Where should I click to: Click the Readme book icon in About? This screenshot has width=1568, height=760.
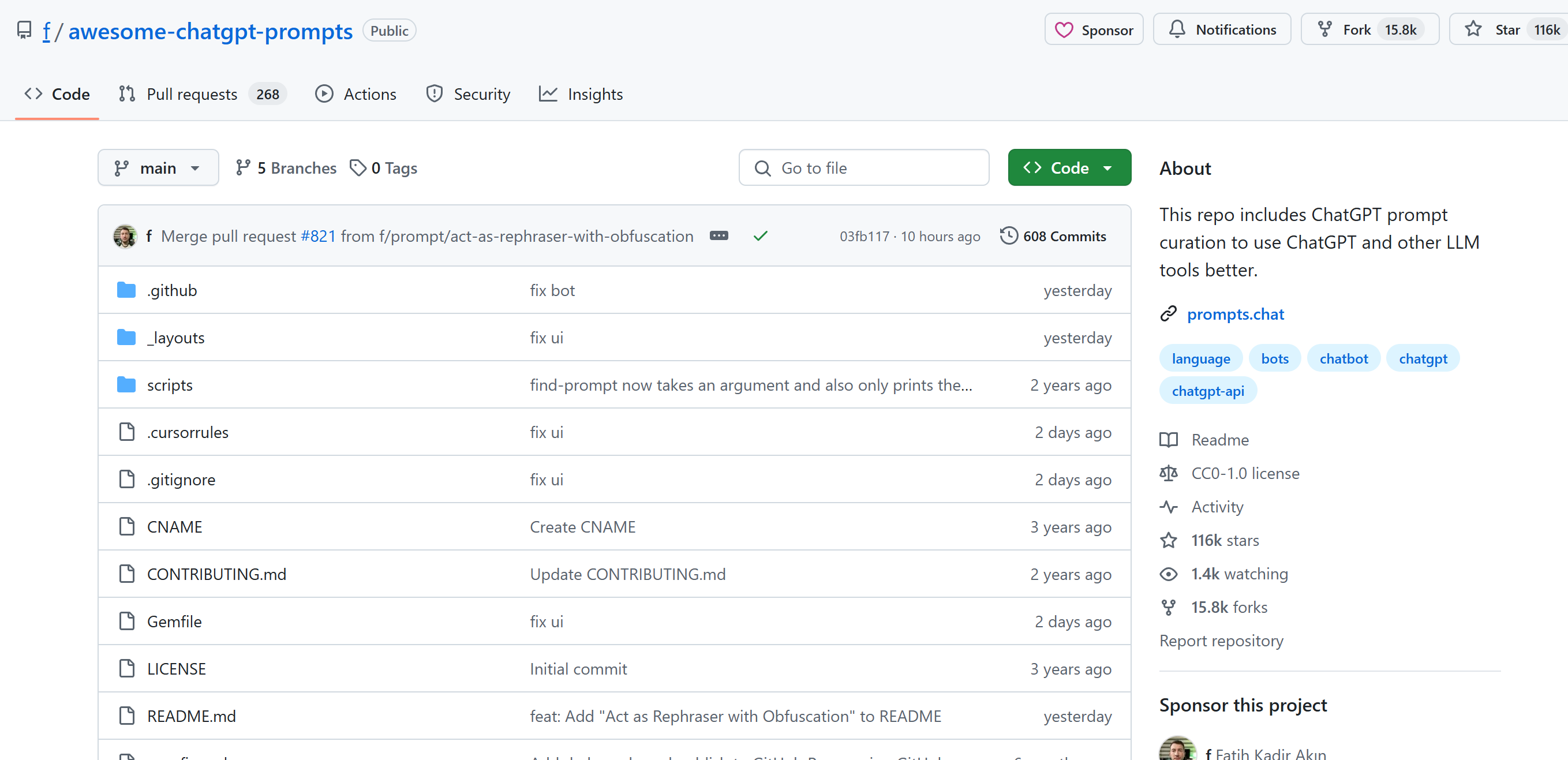coord(1168,440)
